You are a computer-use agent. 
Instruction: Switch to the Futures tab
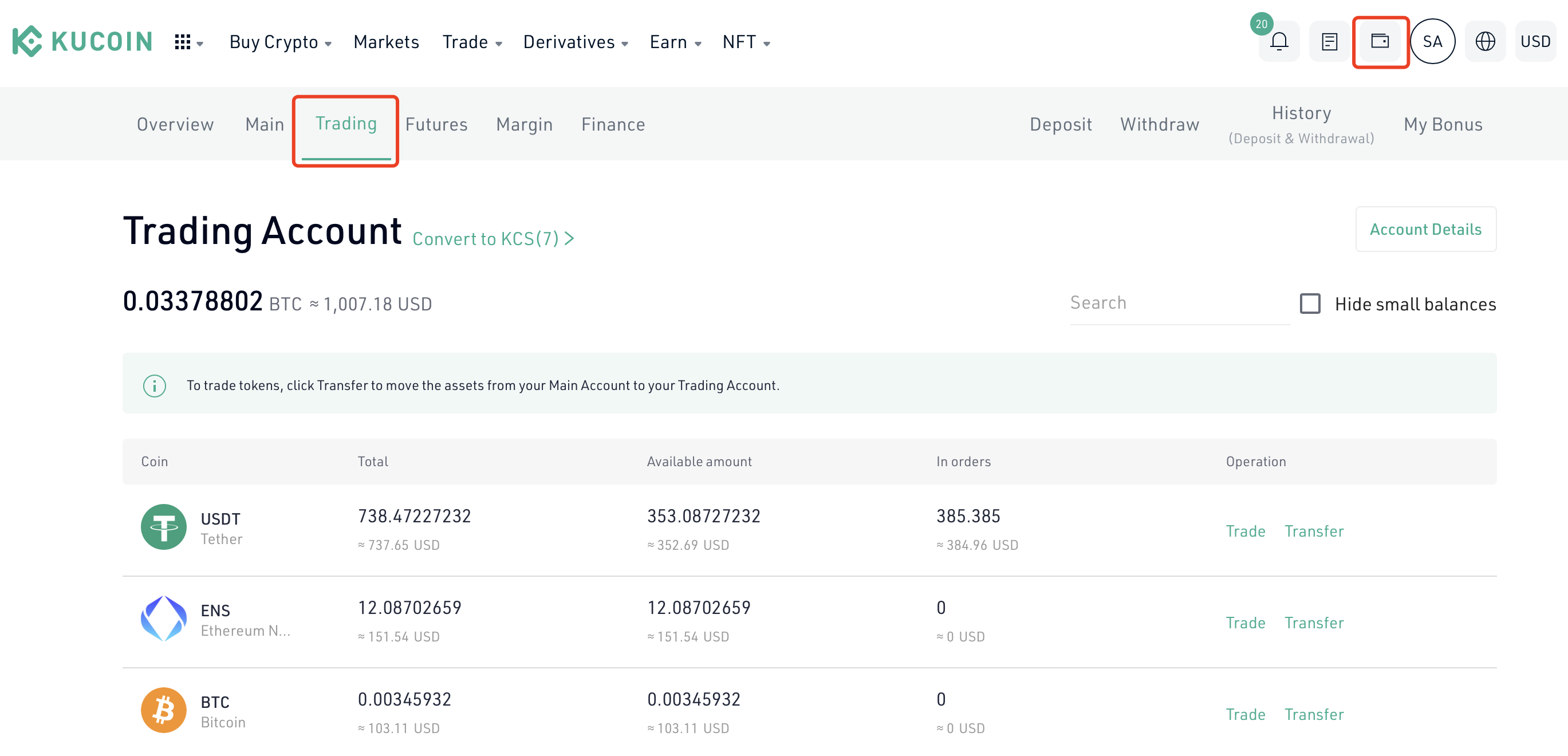(436, 124)
